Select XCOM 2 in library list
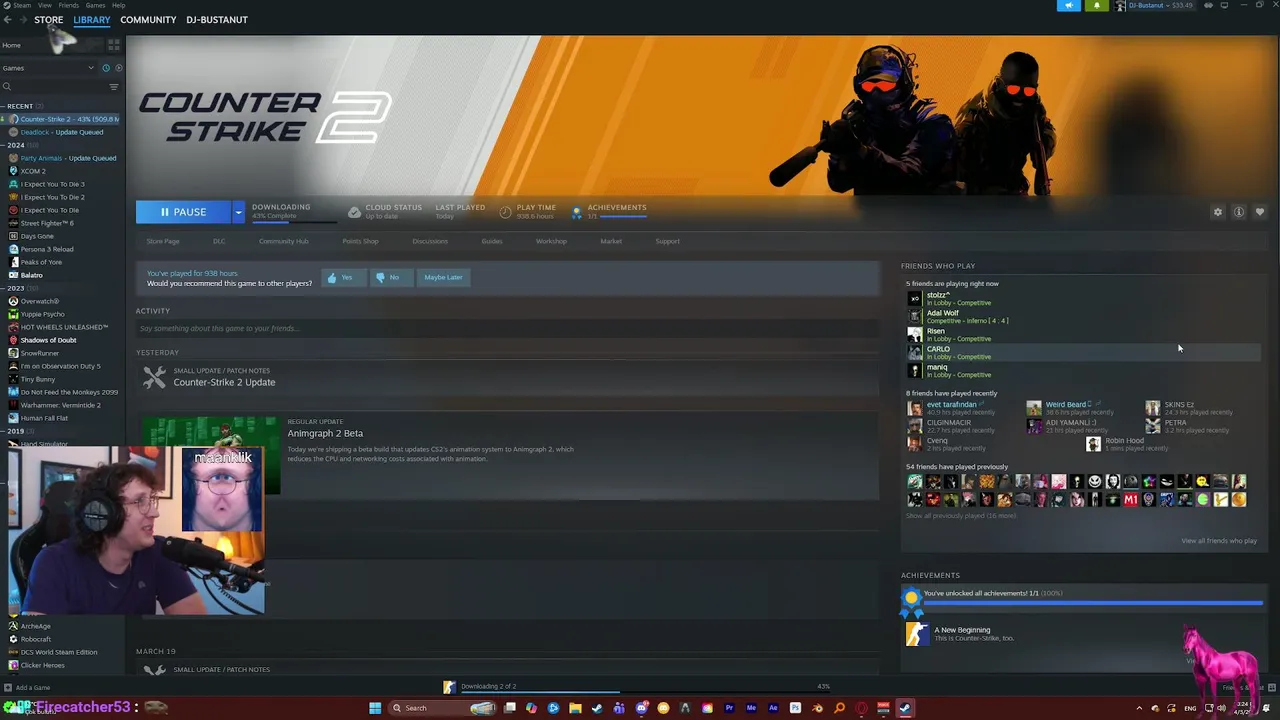The width and height of the screenshot is (1280, 720). click(x=32, y=171)
